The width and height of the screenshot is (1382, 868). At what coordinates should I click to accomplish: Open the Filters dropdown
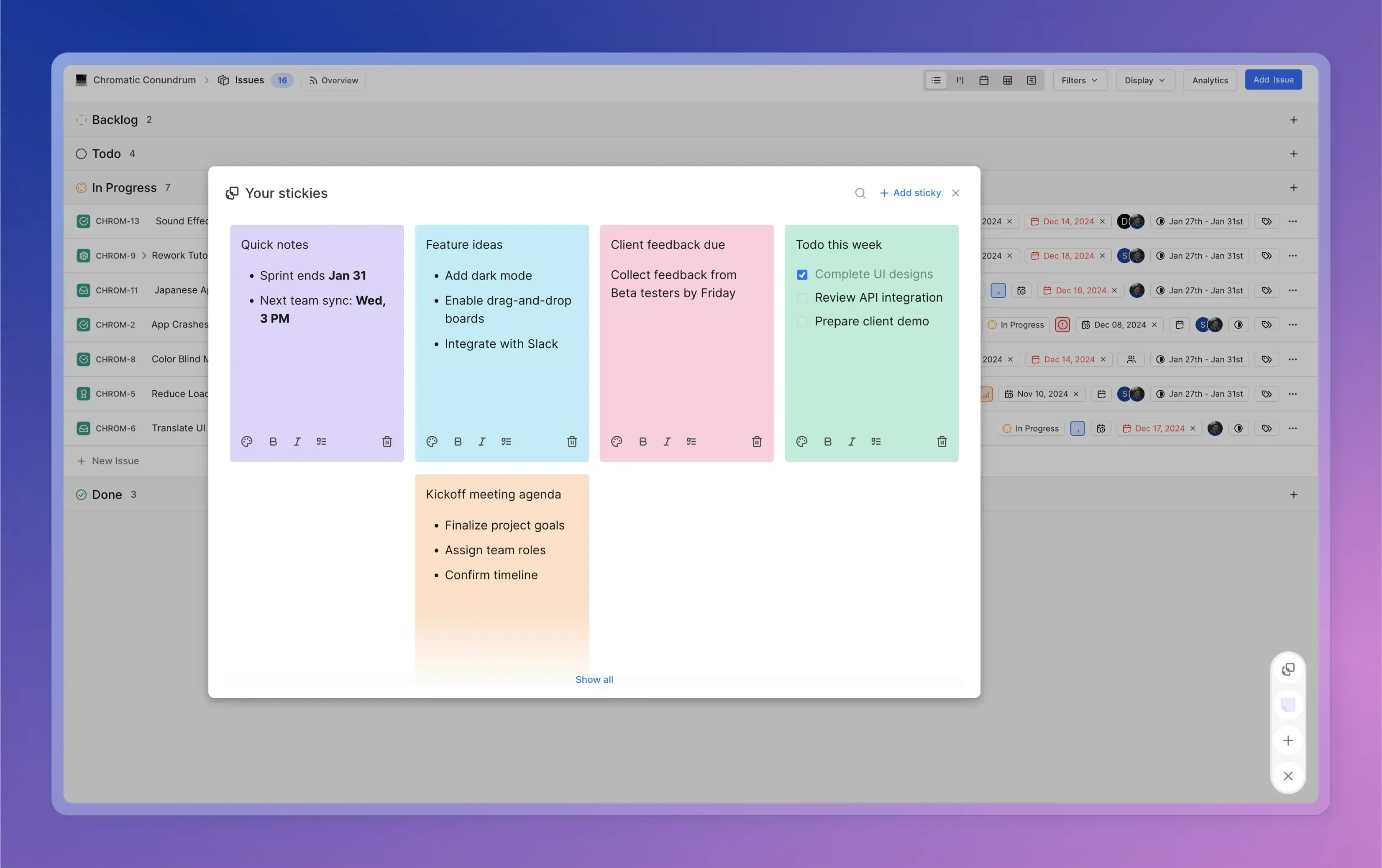(1079, 80)
